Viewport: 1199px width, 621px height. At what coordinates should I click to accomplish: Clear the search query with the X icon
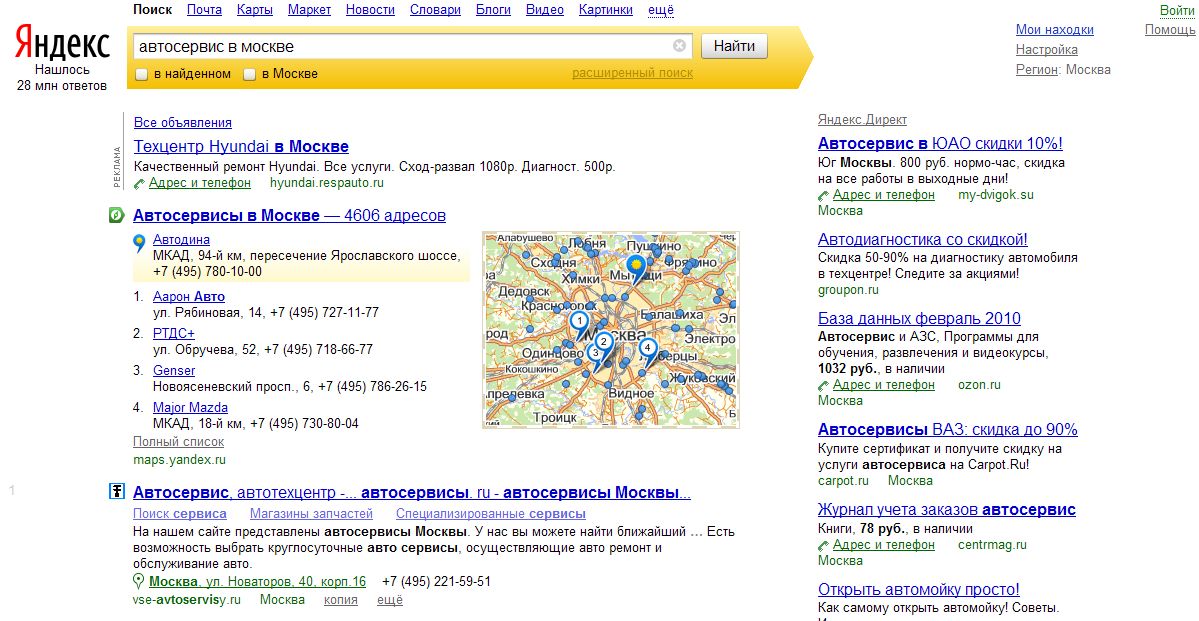pyautogui.click(x=679, y=46)
